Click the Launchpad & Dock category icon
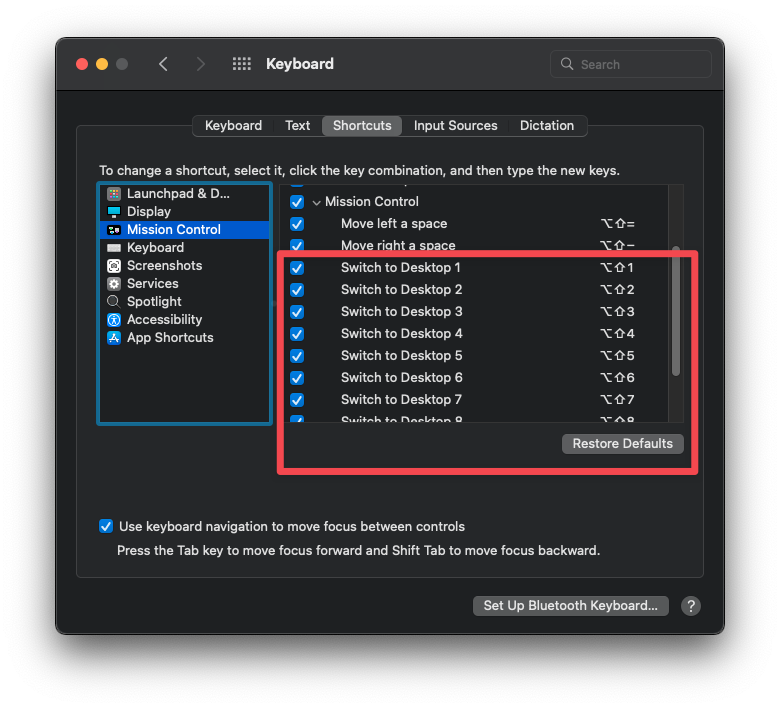 pyautogui.click(x=114, y=194)
